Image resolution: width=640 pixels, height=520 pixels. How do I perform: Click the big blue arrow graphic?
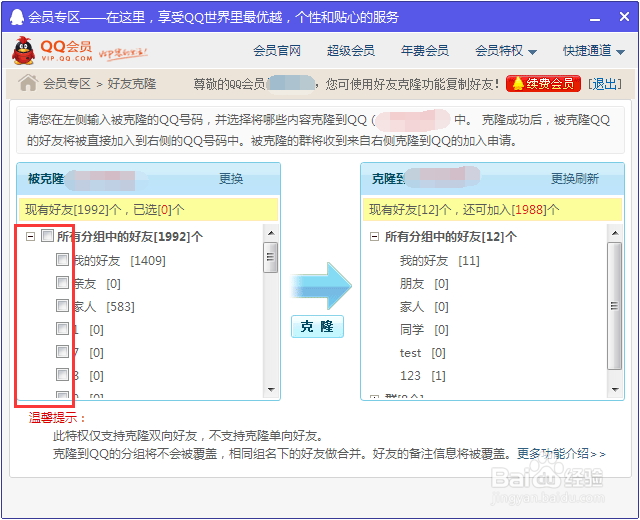[x=321, y=286]
